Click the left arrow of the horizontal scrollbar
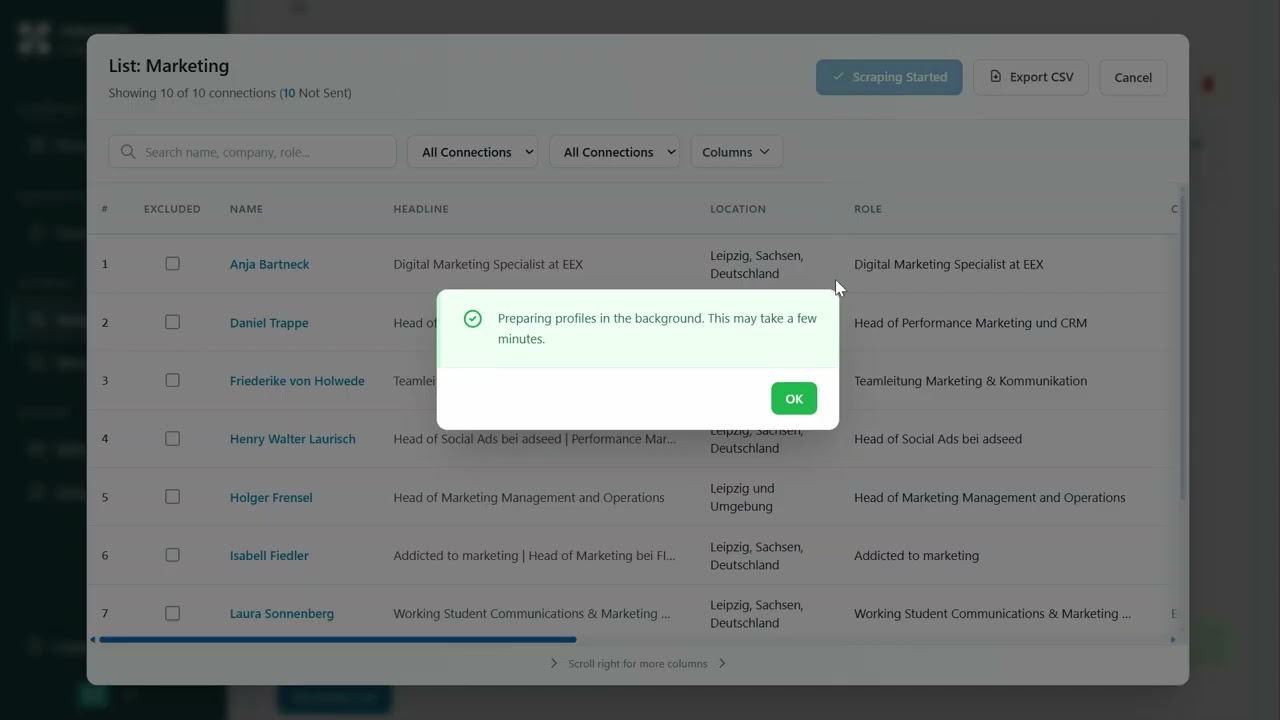The width and height of the screenshot is (1280, 720). click(x=93, y=639)
